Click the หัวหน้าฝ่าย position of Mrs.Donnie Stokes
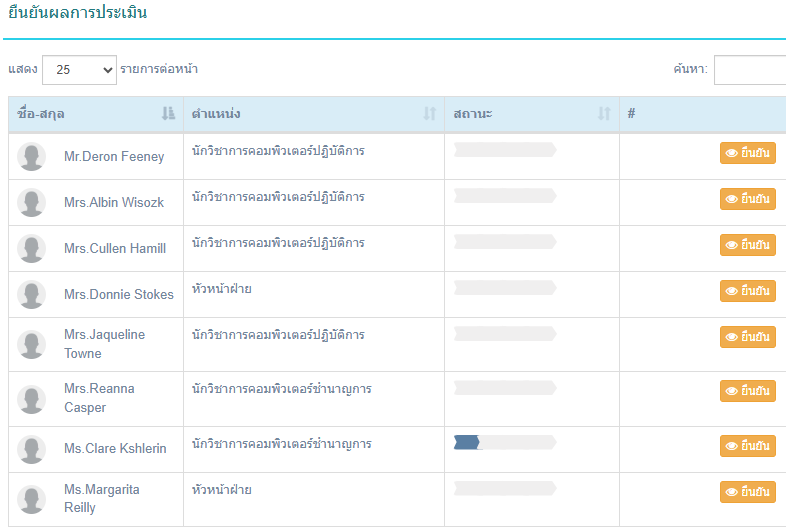Screen dimensions: 786x527 (222, 289)
